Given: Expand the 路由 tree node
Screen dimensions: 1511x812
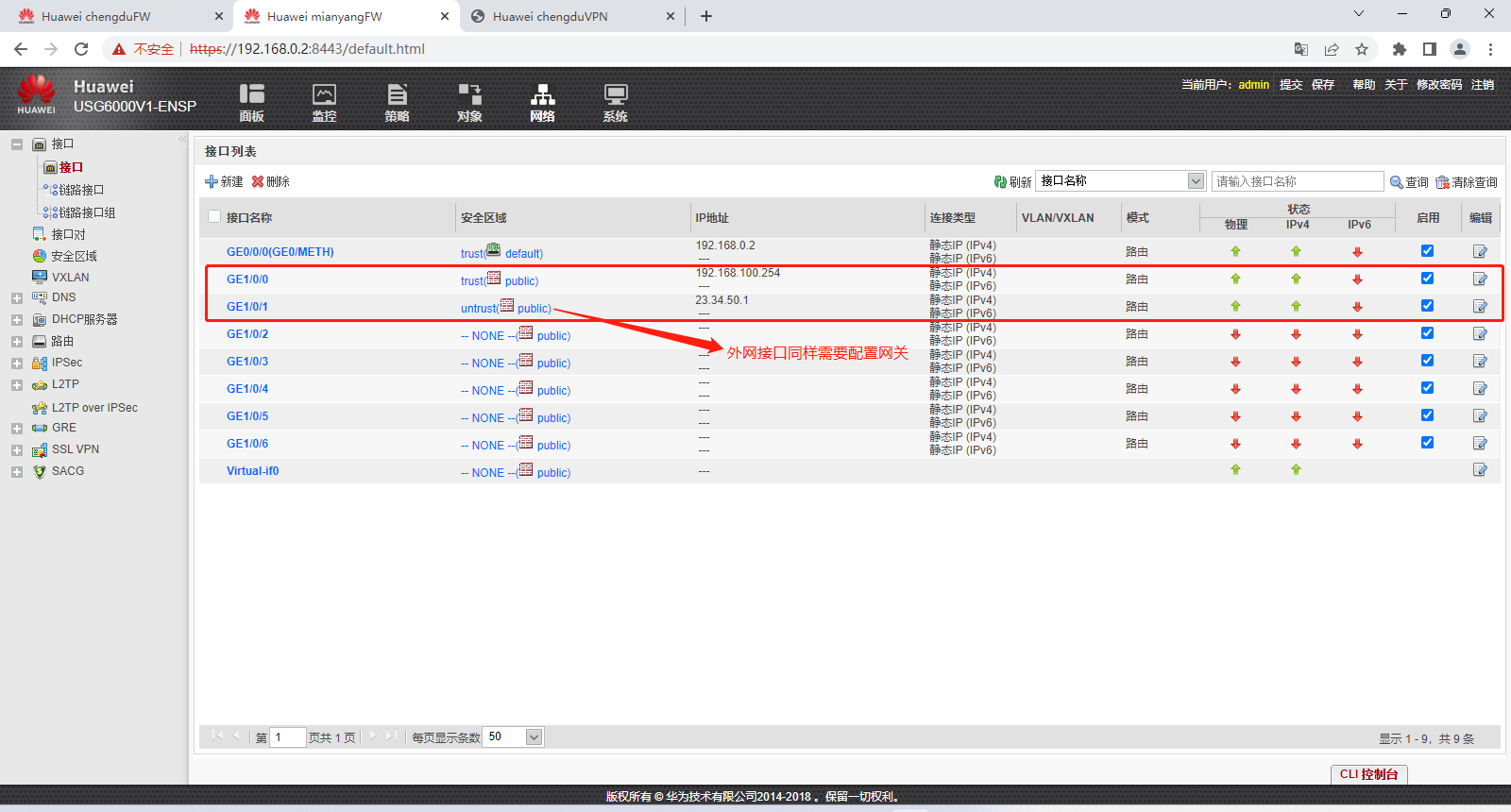Looking at the screenshot, I should 17,342.
